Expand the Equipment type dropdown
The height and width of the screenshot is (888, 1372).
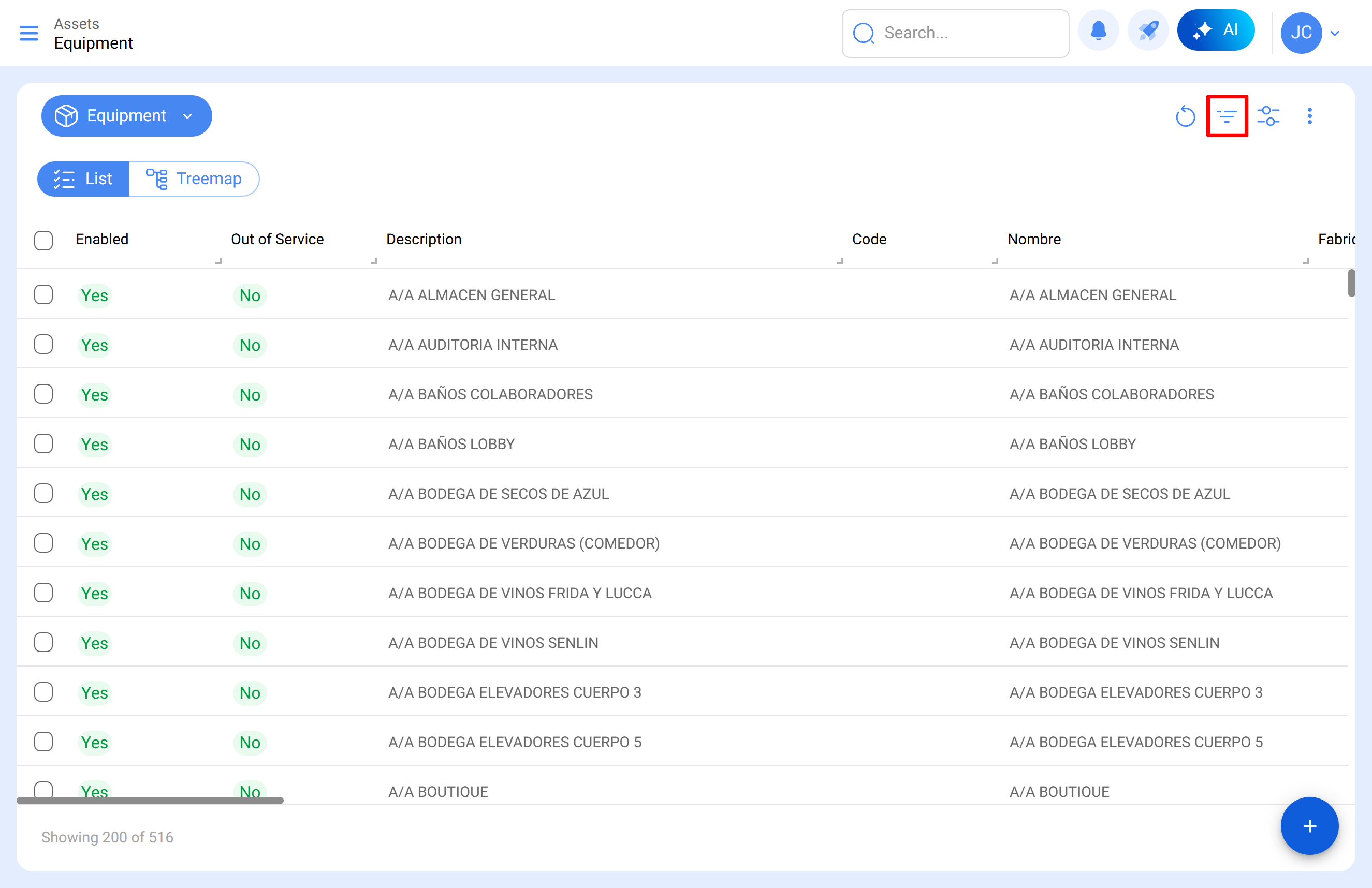(x=126, y=116)
